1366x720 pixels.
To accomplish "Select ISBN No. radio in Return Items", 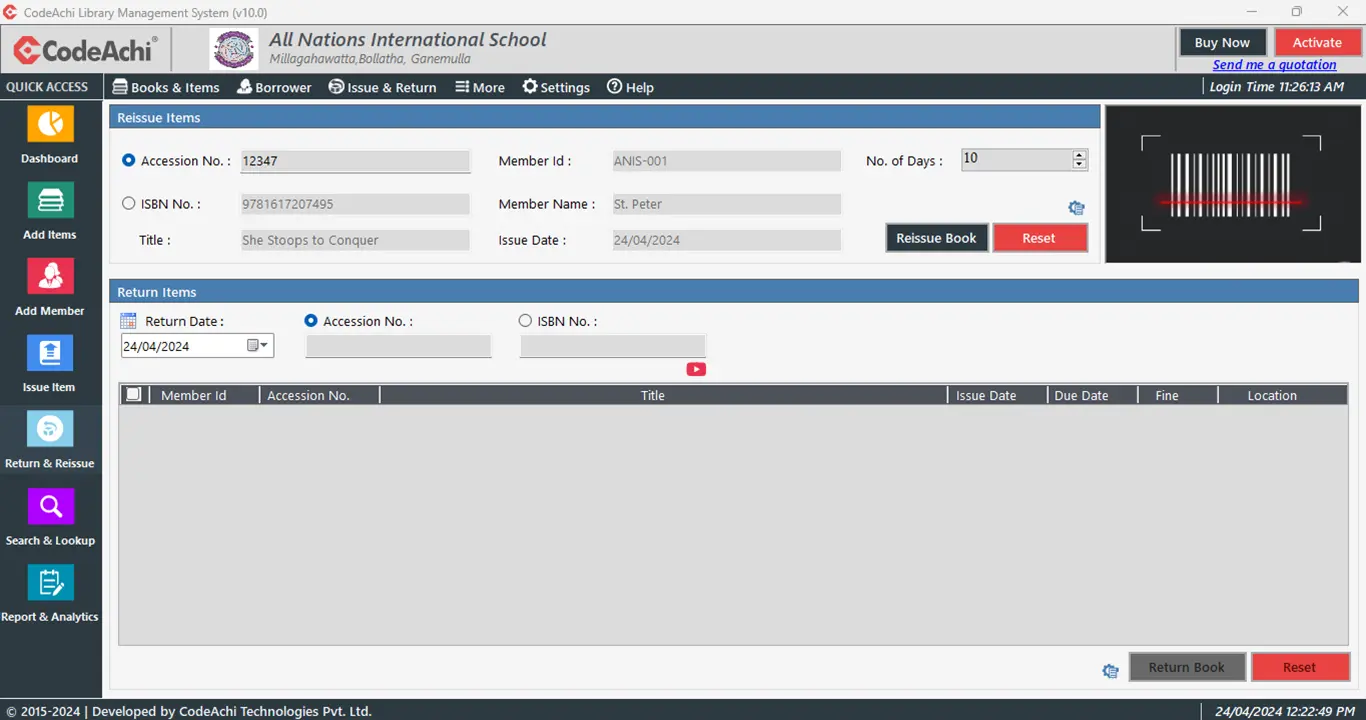I will pyautogui.click(x=525, y=321).
